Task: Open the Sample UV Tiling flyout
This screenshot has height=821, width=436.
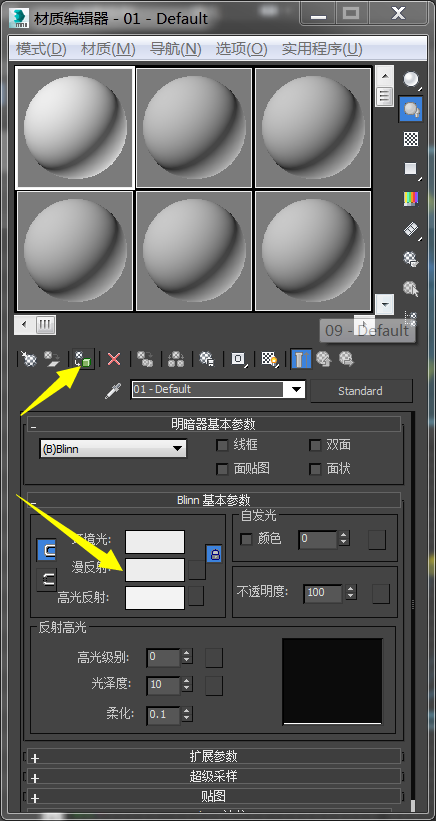Action: pyautogui.click(x=411, y=169)
